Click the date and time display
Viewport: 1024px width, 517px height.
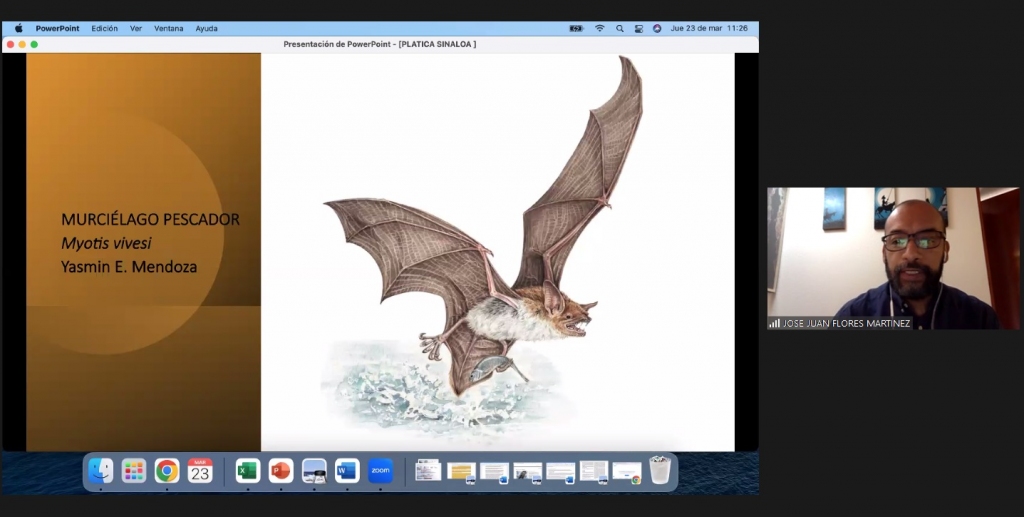[709, 29]
